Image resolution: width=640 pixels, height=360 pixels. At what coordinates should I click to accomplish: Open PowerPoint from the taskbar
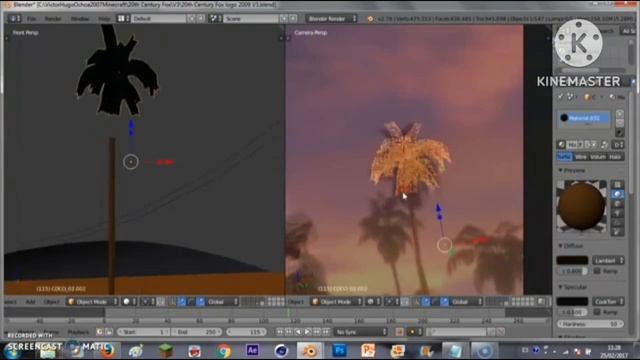pos(368,350)
